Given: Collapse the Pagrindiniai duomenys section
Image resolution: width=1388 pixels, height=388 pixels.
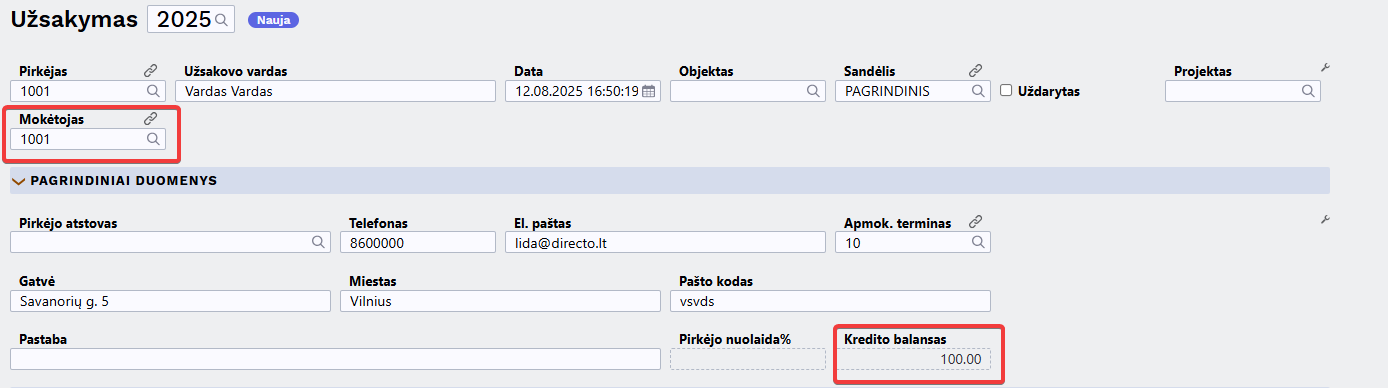Looking at the screenshot, I should (x=18, y=181).
